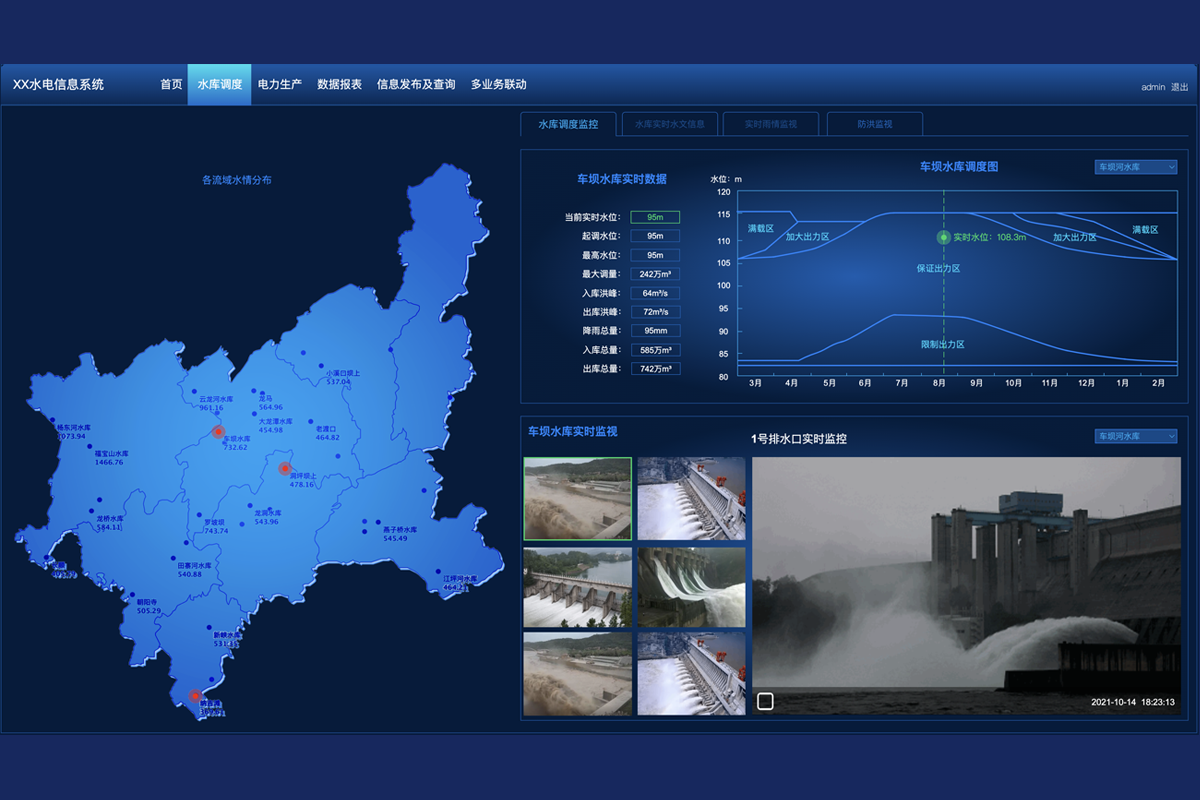Screen dimensions: 1200x800
Task: Click the 退出 logout link
Action: (x=1180, y=87)
